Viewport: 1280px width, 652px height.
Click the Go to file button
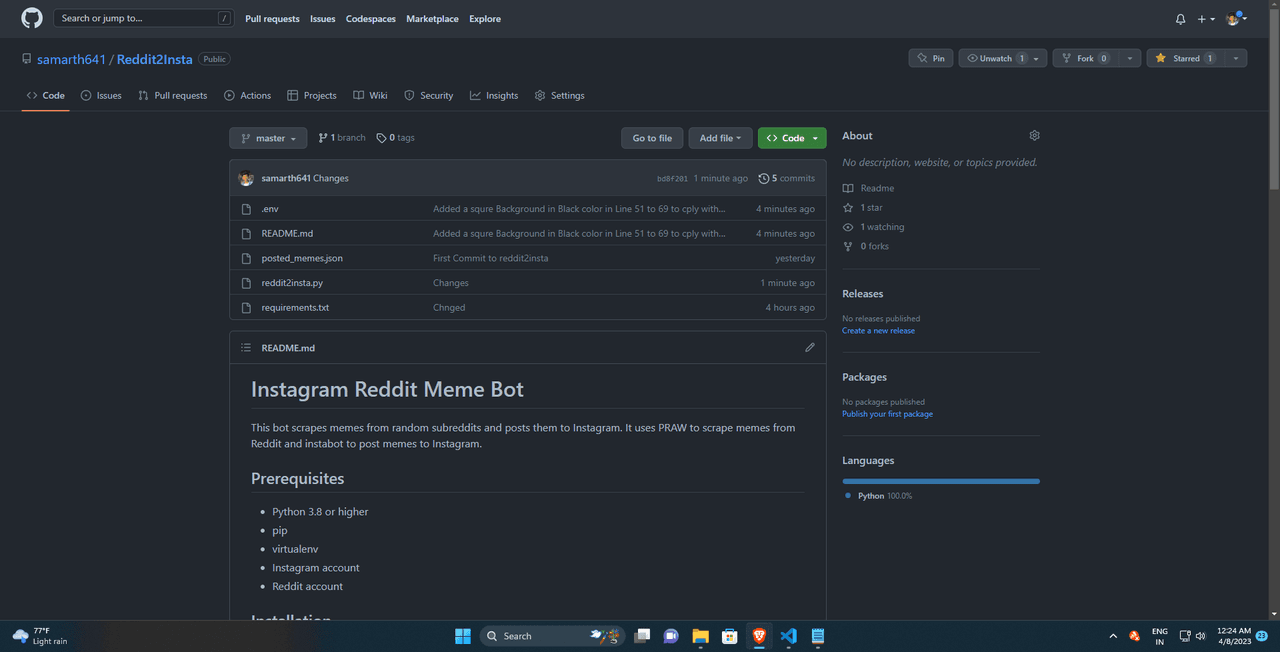(x=652, y=138)
